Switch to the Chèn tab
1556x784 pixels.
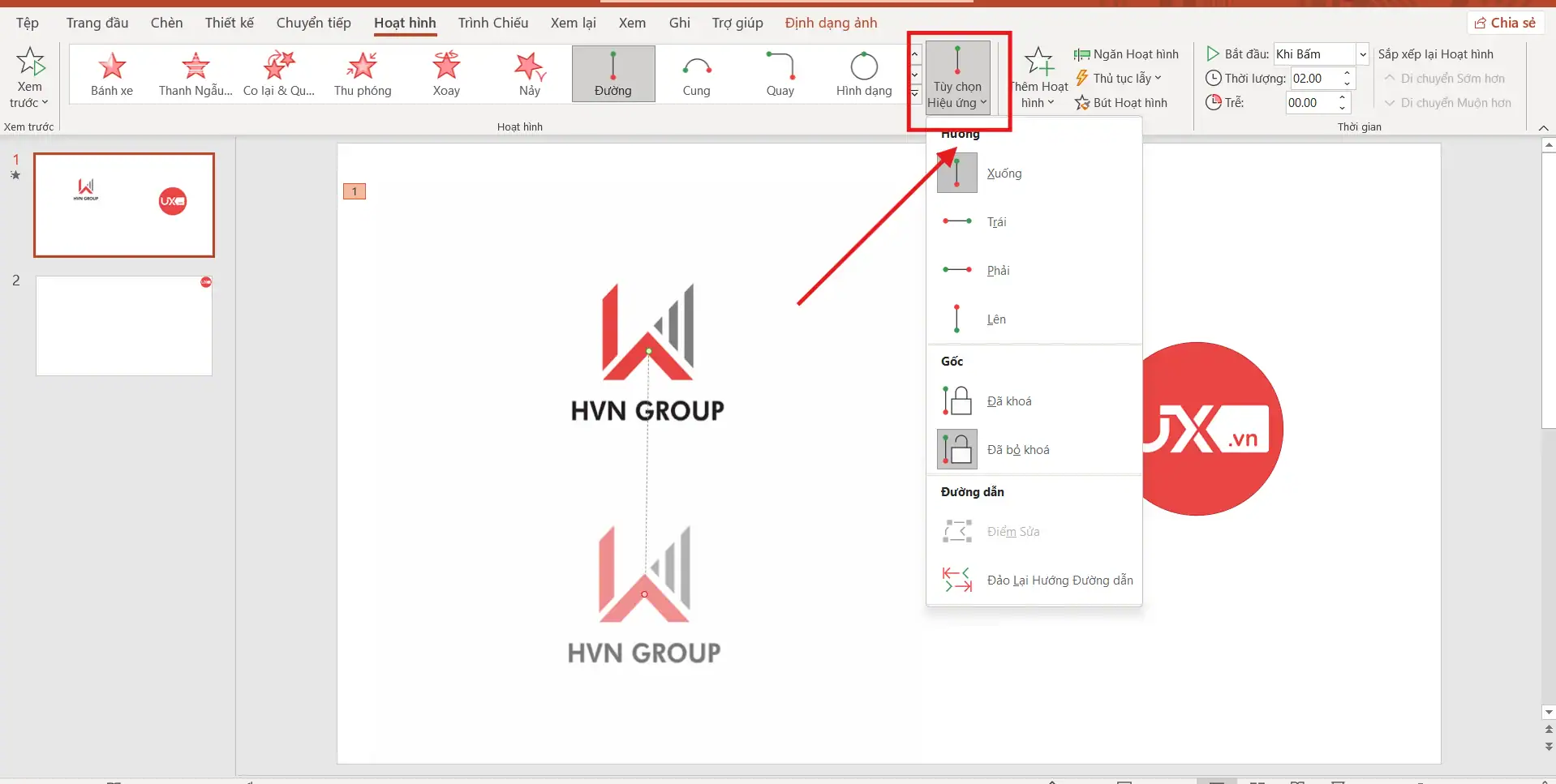coord(166,23)
